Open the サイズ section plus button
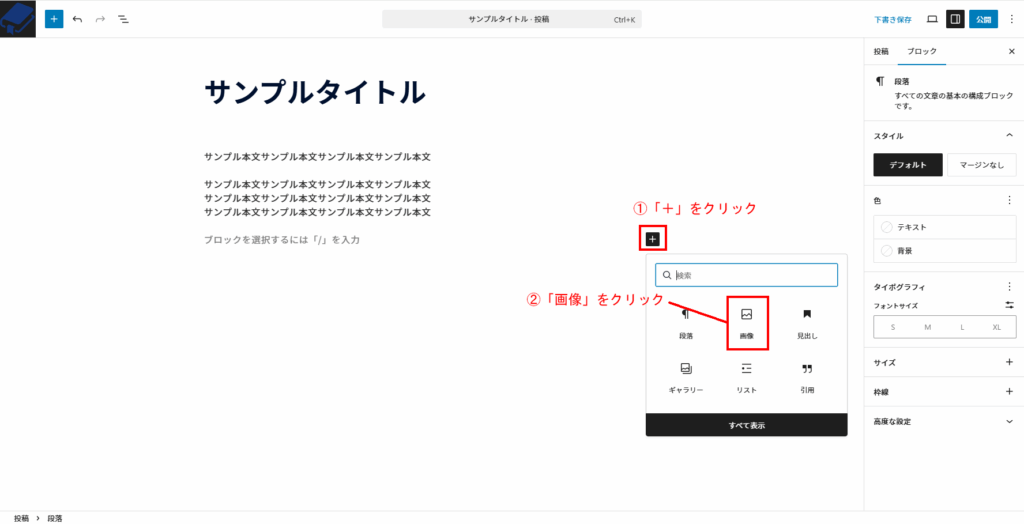Image resolution: width=1024 pixels, height=524 pixels. click(1009, 362)
